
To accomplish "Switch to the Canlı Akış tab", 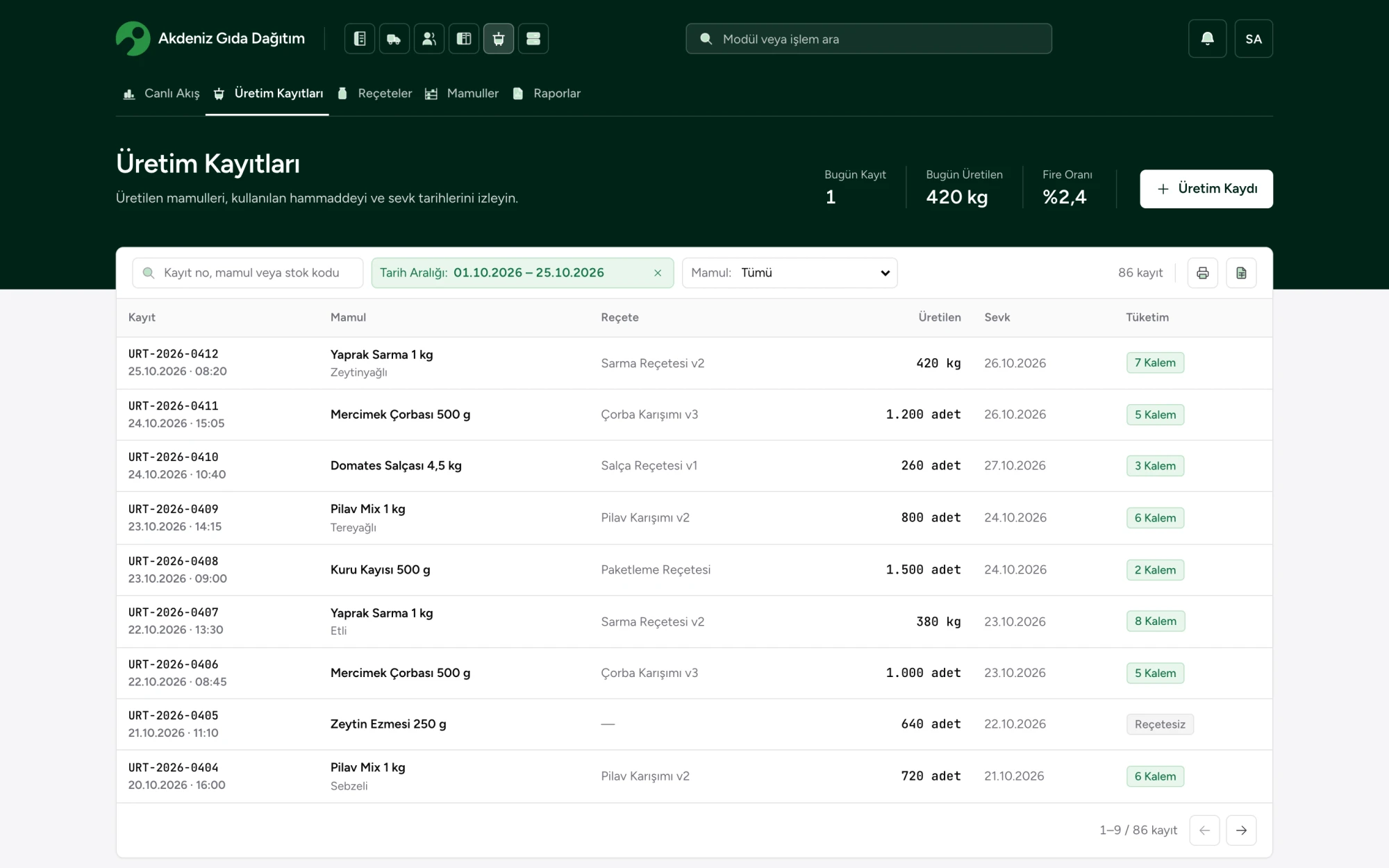I will 161,94.
